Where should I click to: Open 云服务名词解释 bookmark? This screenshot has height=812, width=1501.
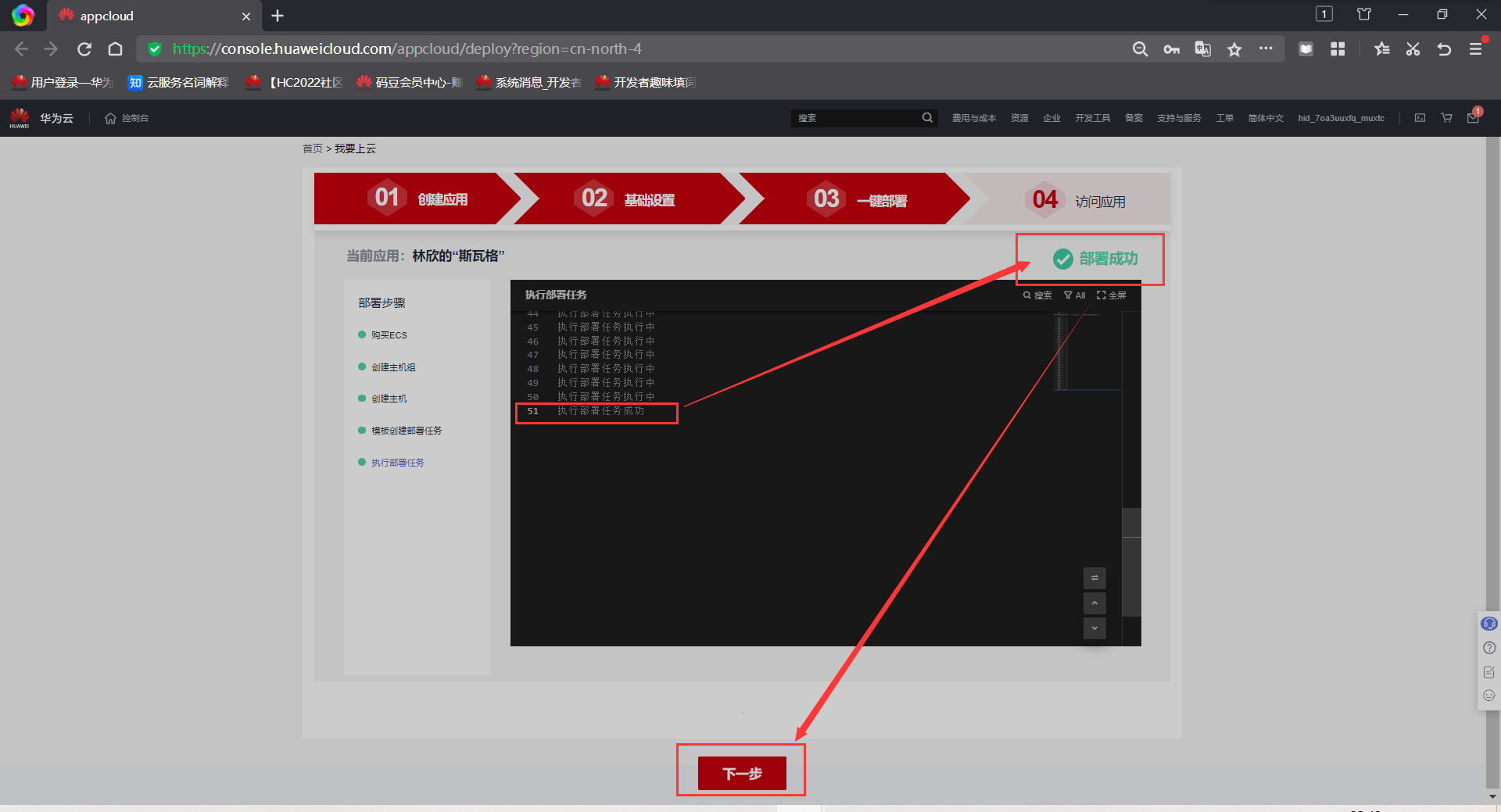click(178, 82)
